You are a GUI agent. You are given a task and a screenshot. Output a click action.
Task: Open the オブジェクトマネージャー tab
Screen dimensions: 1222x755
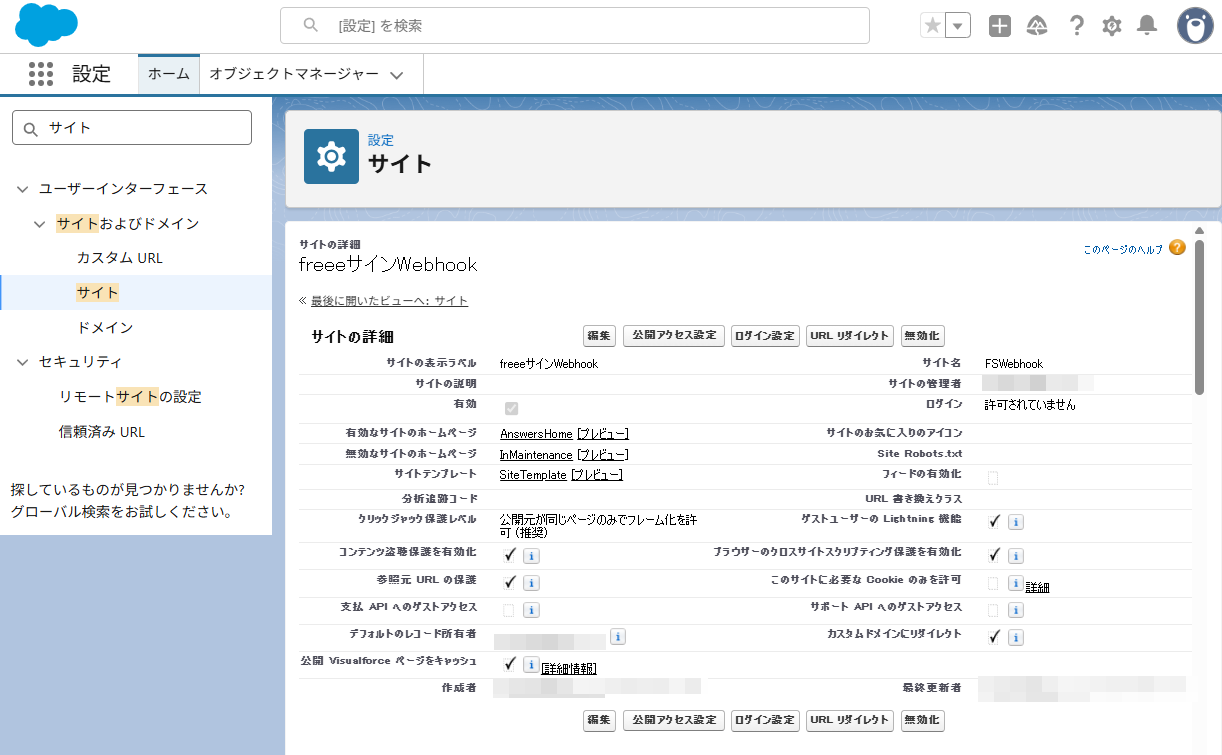[294, 74]
